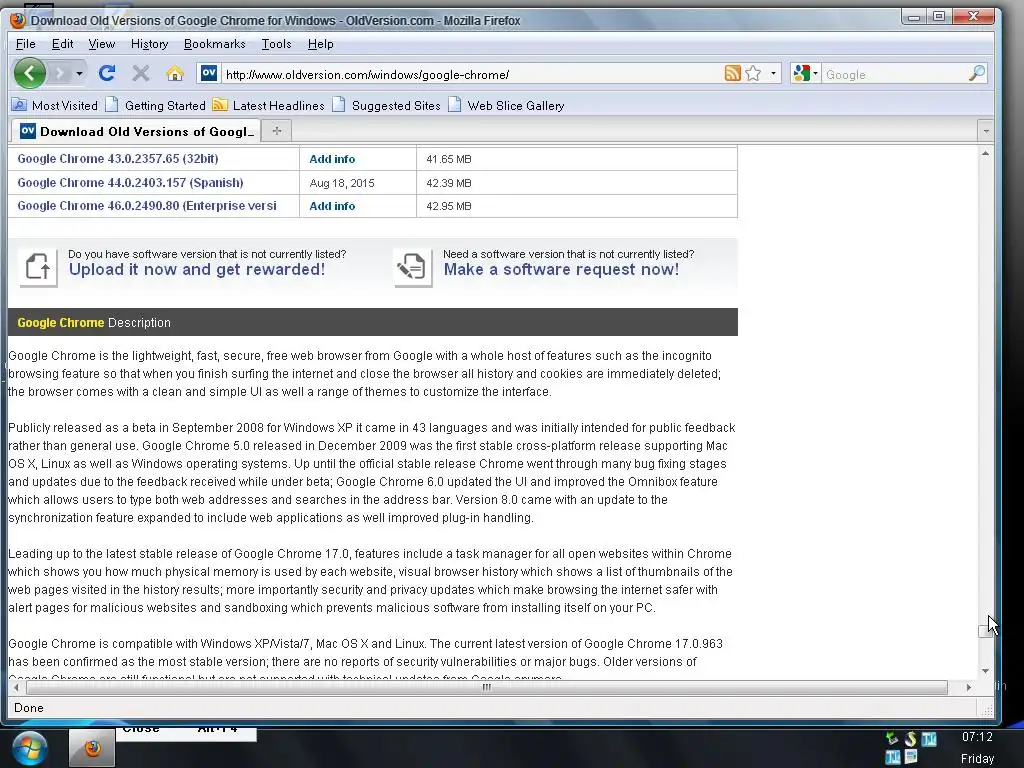Click the Google Chrome Description heading
This screenshot has width=1024, height=768.
94,323
